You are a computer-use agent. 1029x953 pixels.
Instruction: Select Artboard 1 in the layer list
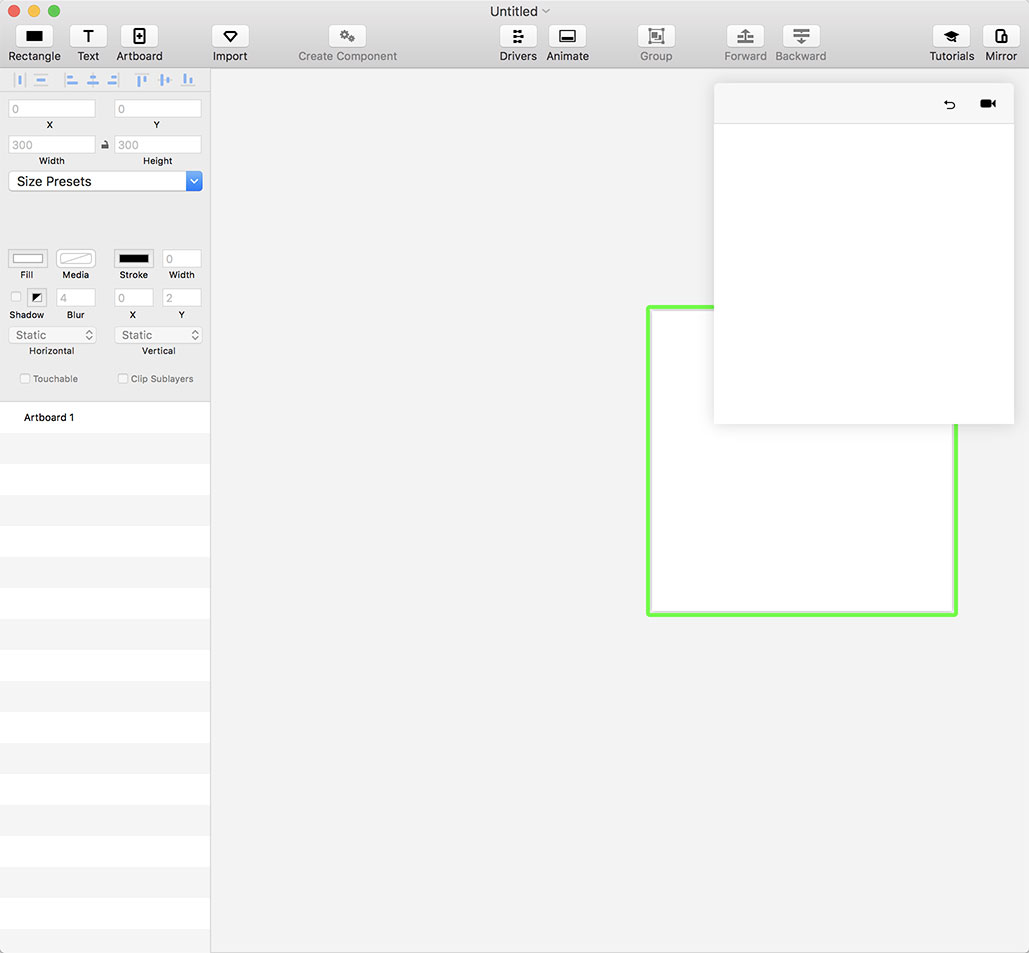(50, 417)
